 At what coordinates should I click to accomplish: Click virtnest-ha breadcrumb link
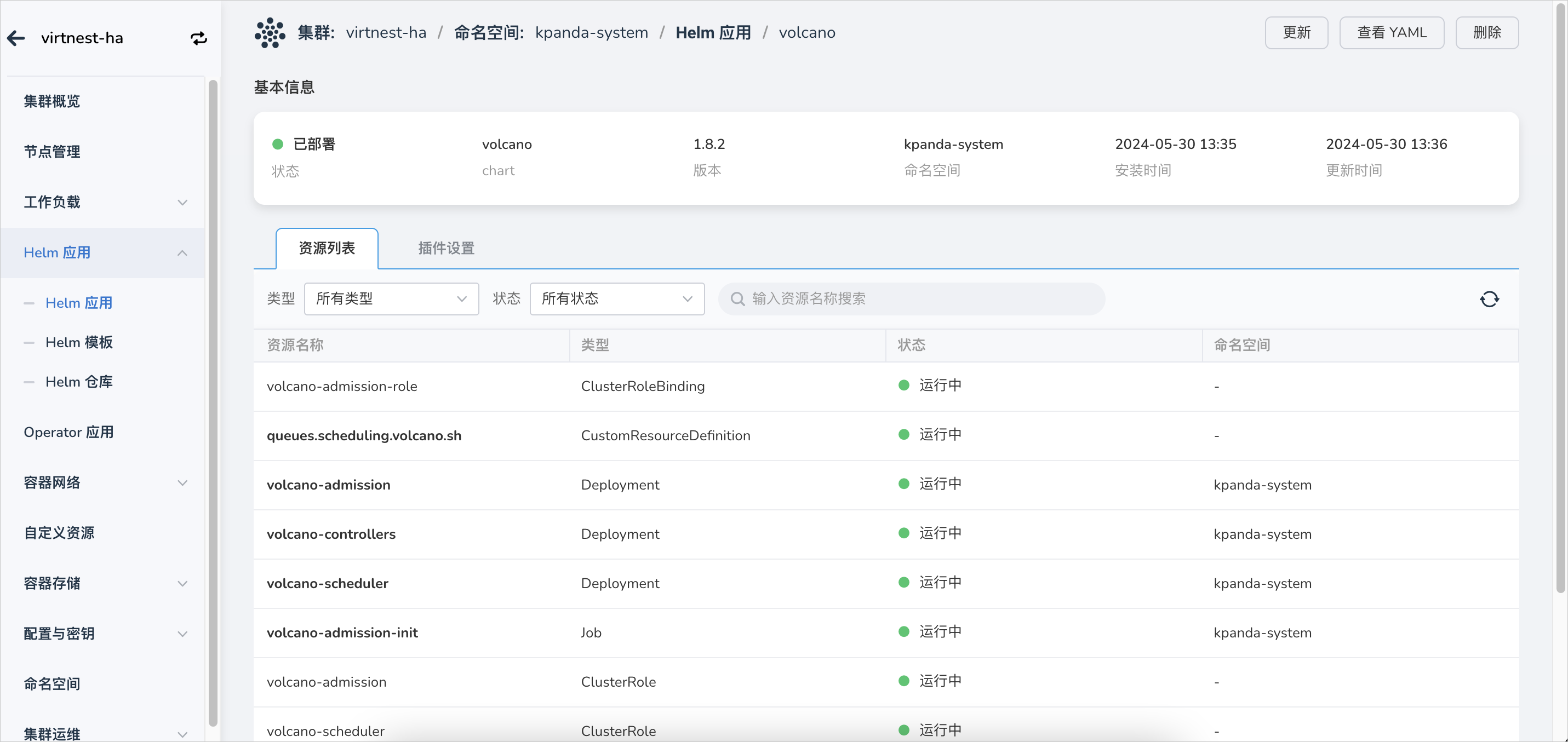tap(386, 33)
